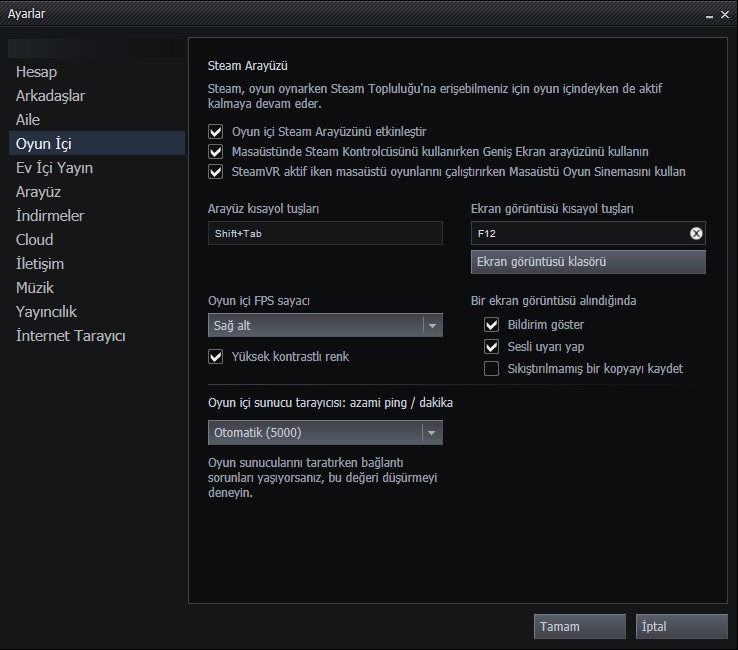
Task: Toggle Geniş Ekran arayüzünü kullanın checkbox
Action: (216, 152)
